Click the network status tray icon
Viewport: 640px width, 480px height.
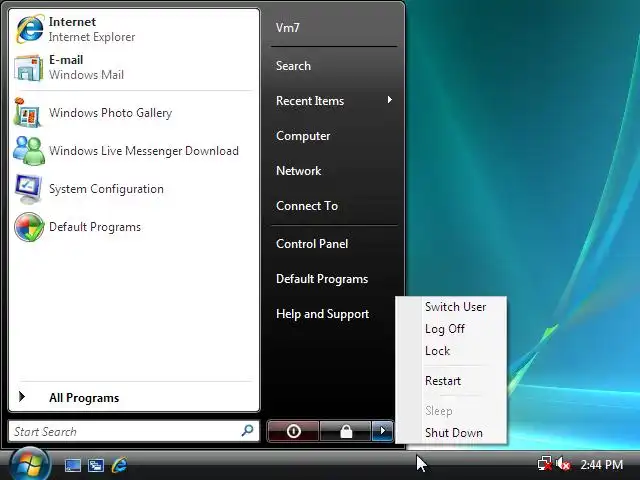(x=544, y=464)
